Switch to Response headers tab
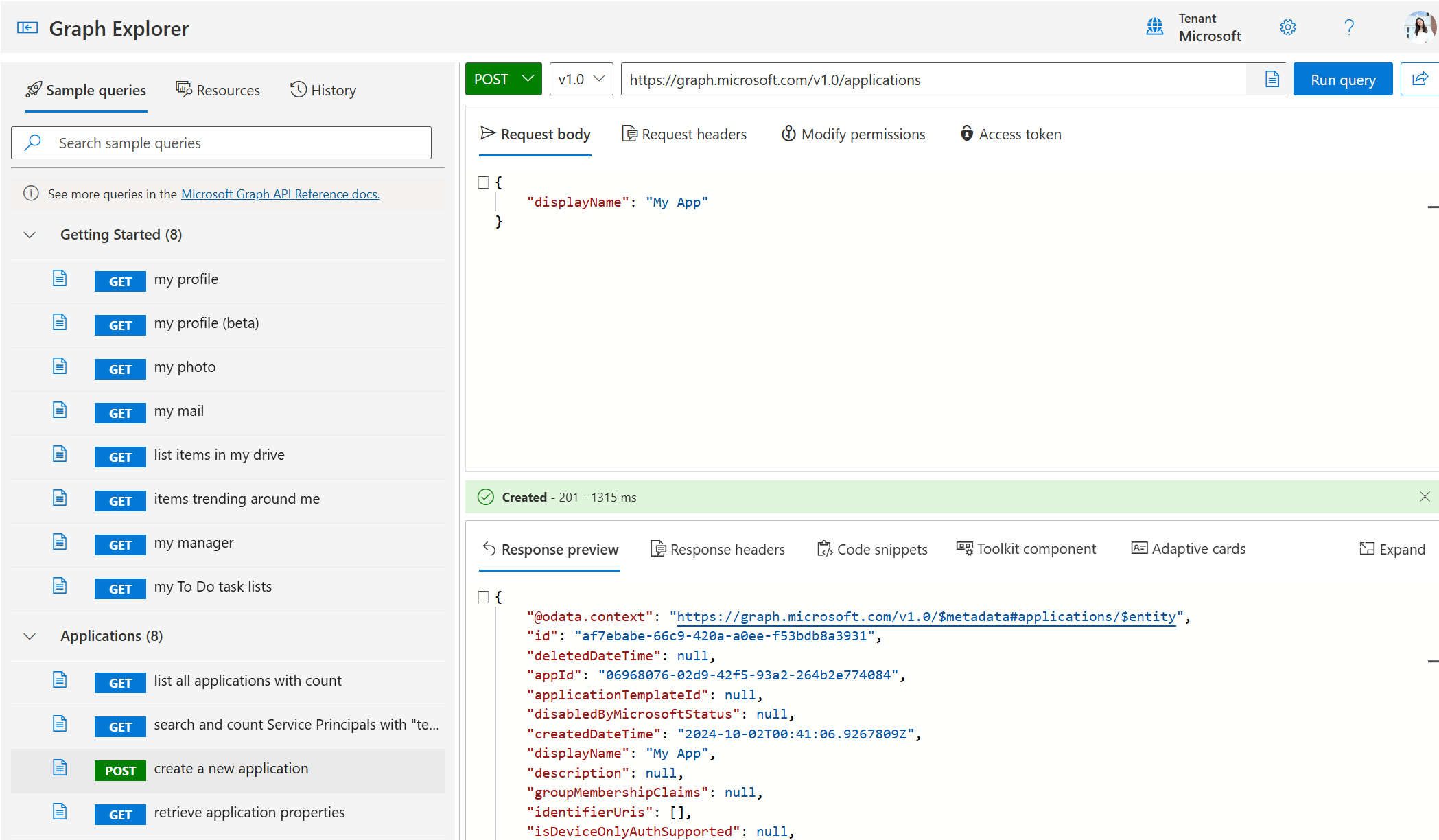1439x840 pixels. click(718, 547)
